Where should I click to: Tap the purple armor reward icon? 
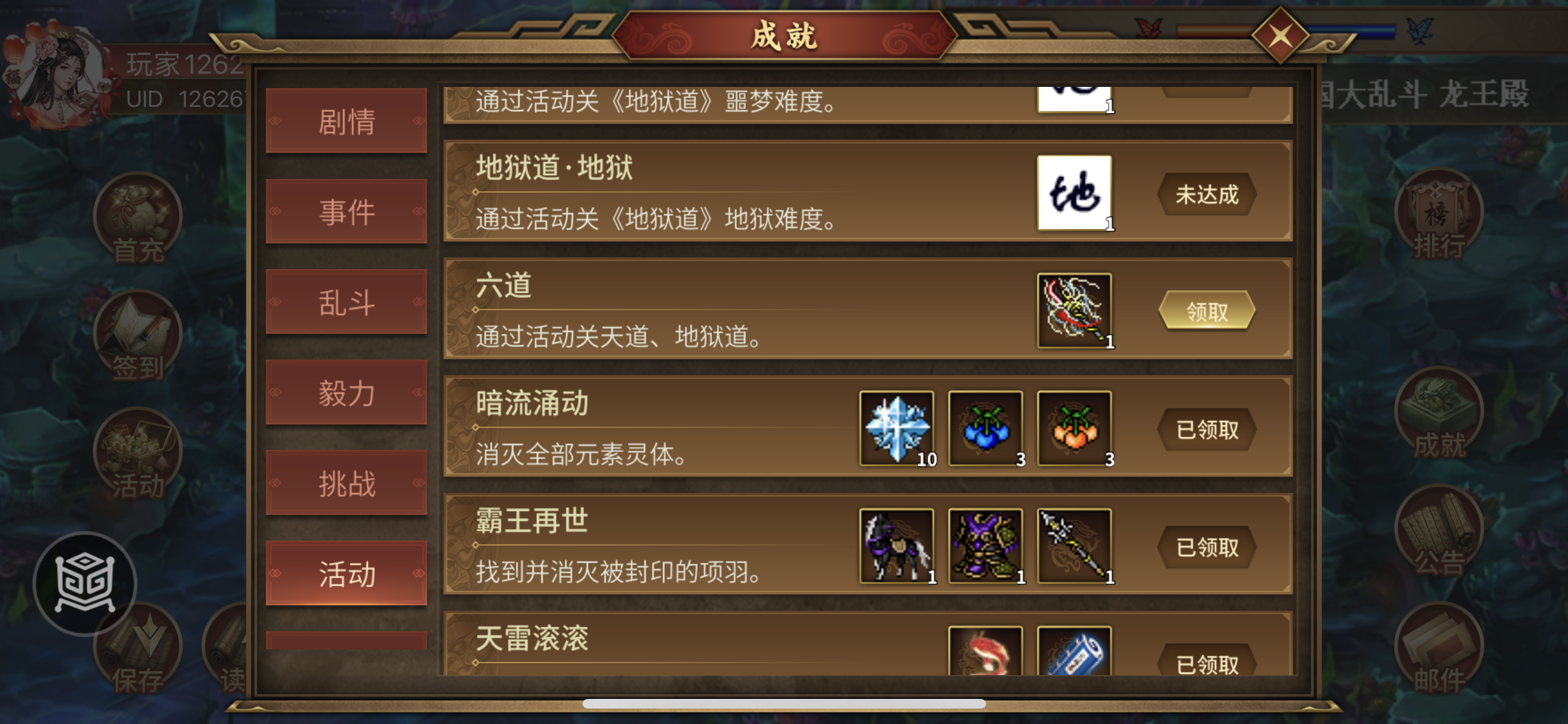click(x=985, y=546)
